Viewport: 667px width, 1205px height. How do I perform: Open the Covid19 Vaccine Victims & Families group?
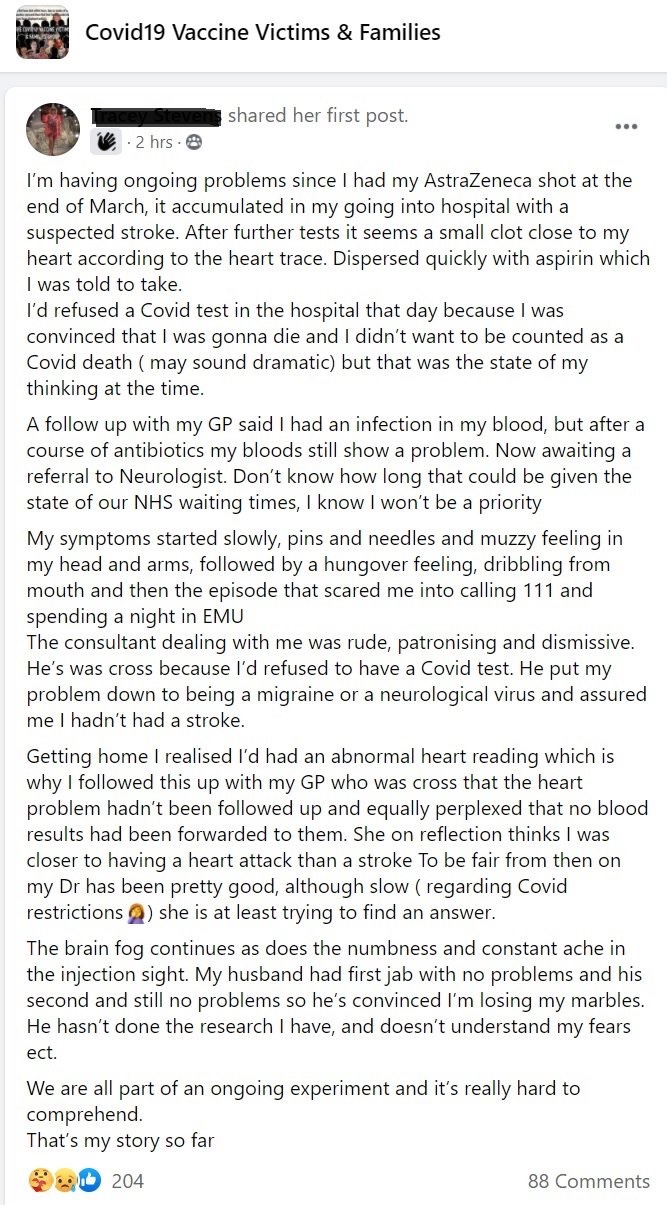pyautogui.click(x=262, y=32)
